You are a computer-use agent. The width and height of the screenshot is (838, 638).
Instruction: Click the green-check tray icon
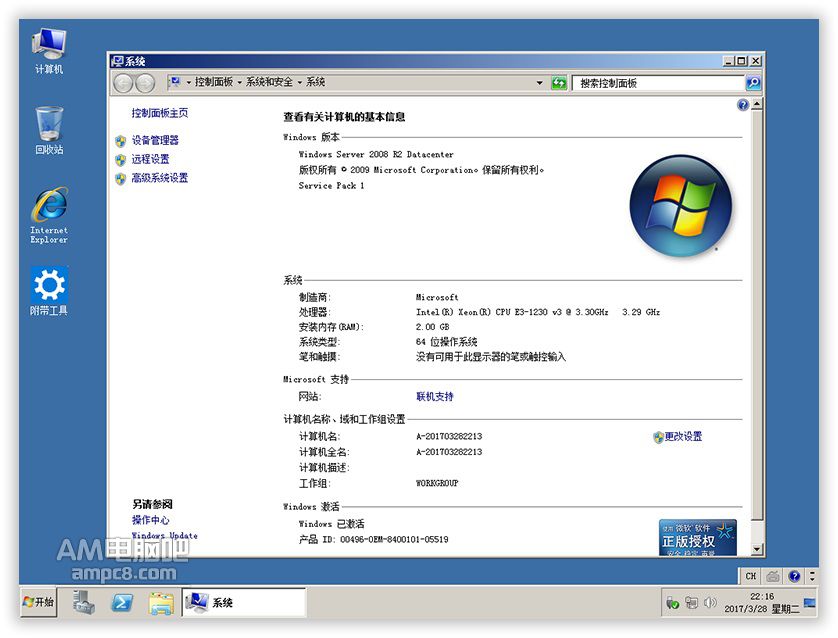[x=672, y=603]
